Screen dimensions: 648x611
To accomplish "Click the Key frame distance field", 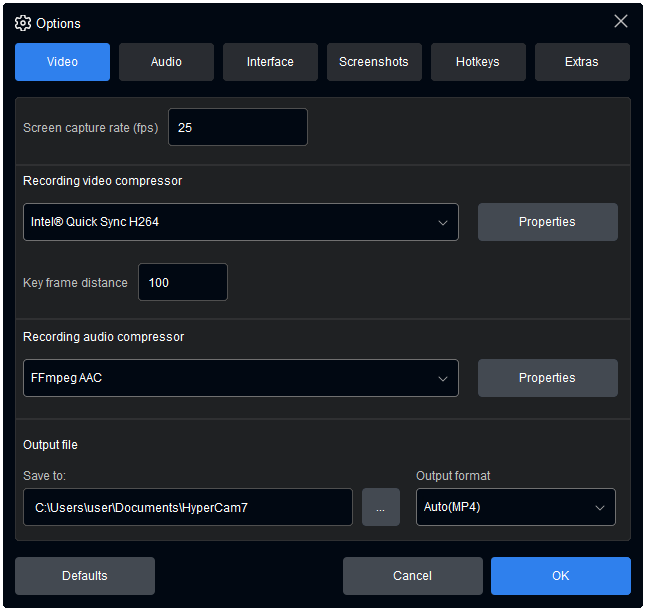I will (x=183, y=283).
